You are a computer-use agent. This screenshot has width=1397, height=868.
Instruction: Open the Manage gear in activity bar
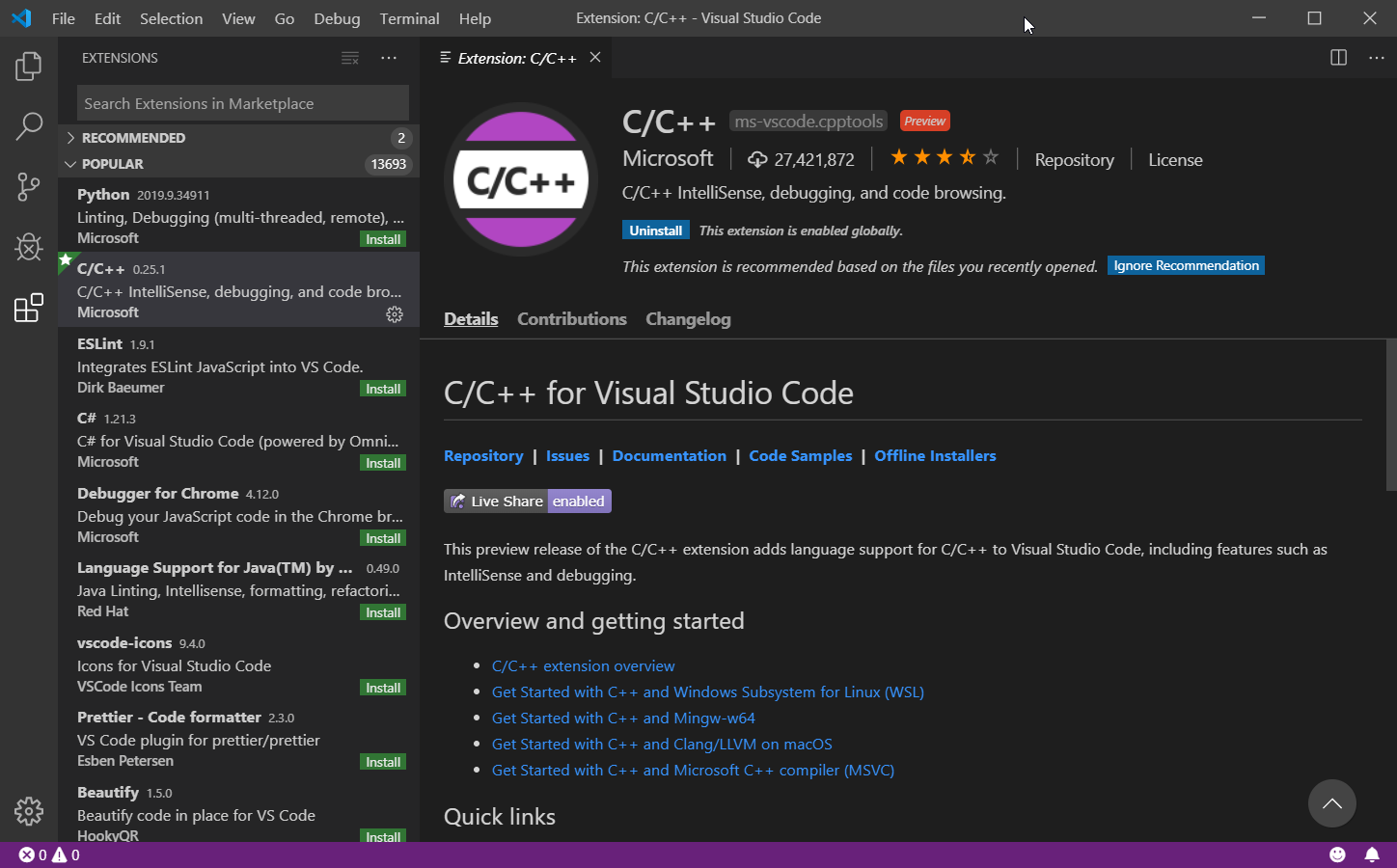tap(29, 811)
